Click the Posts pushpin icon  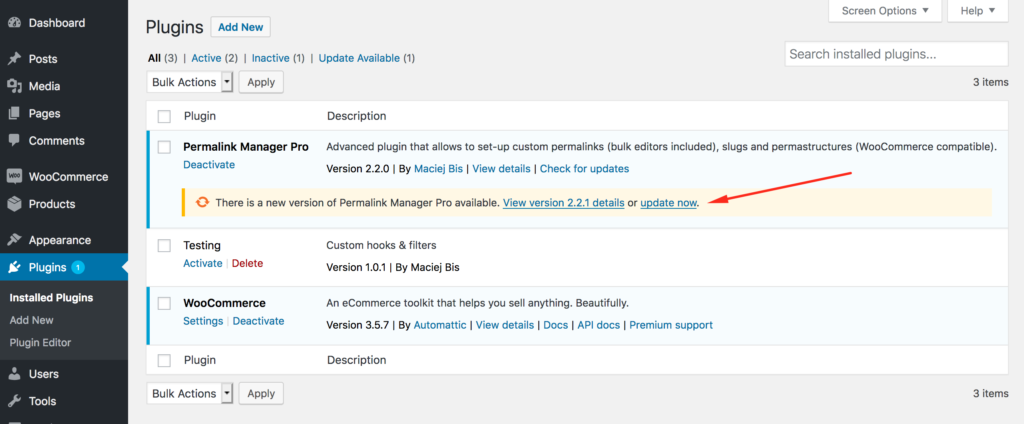pos(14,59)
